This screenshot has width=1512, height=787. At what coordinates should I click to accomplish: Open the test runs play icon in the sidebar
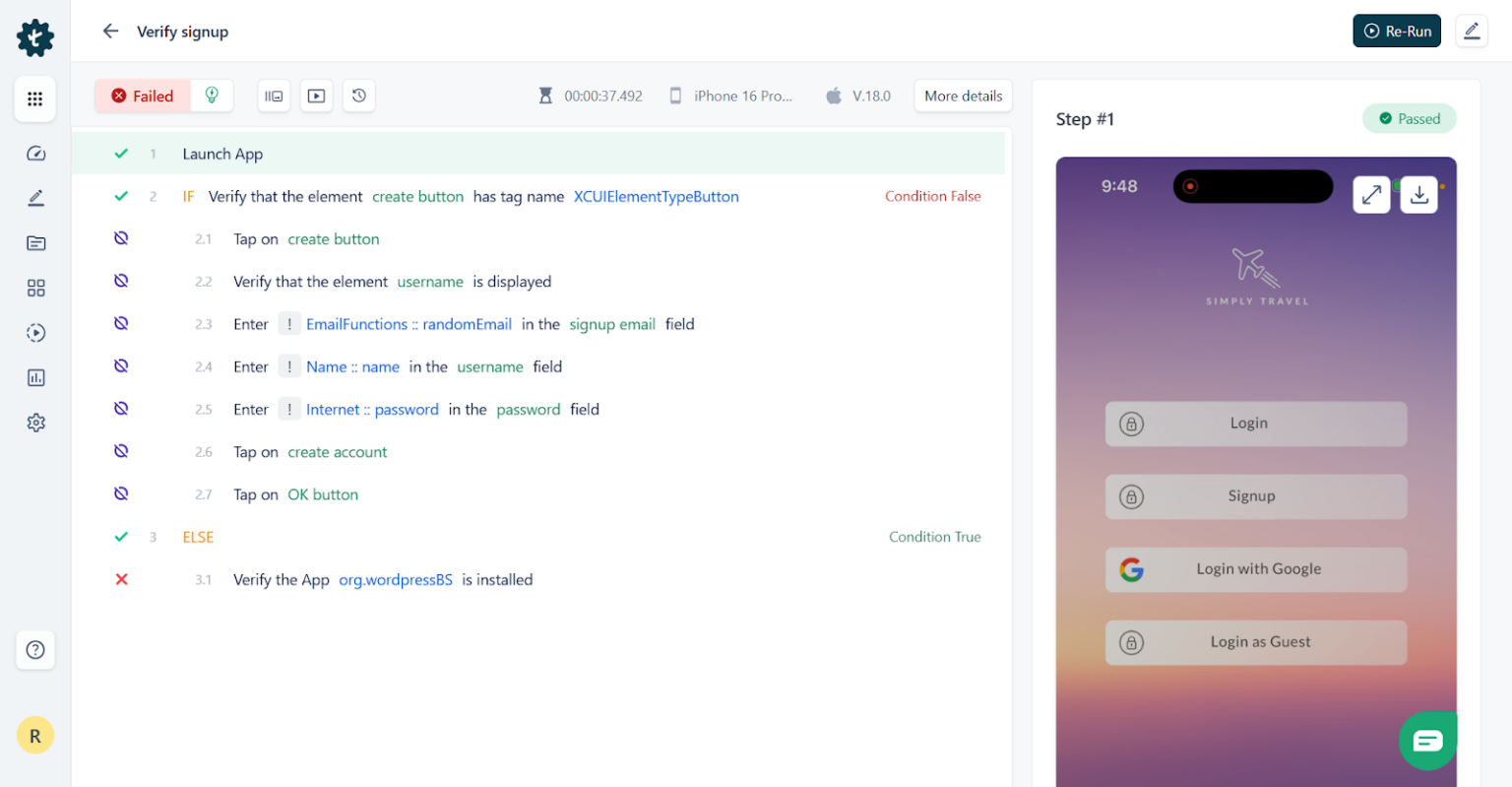point(35,332)
